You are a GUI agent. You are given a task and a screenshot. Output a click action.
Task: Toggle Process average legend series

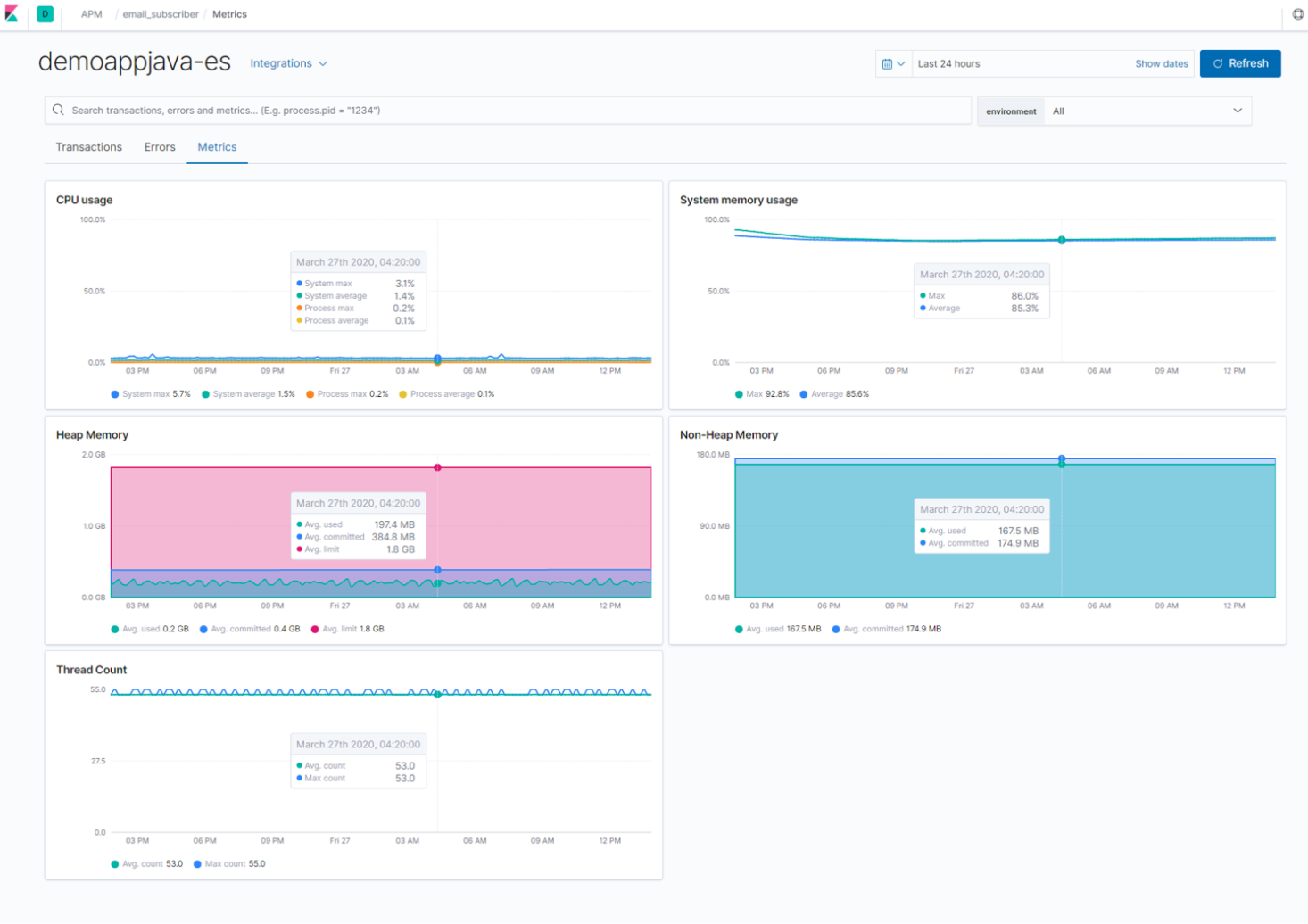click(x=447, y=393)
